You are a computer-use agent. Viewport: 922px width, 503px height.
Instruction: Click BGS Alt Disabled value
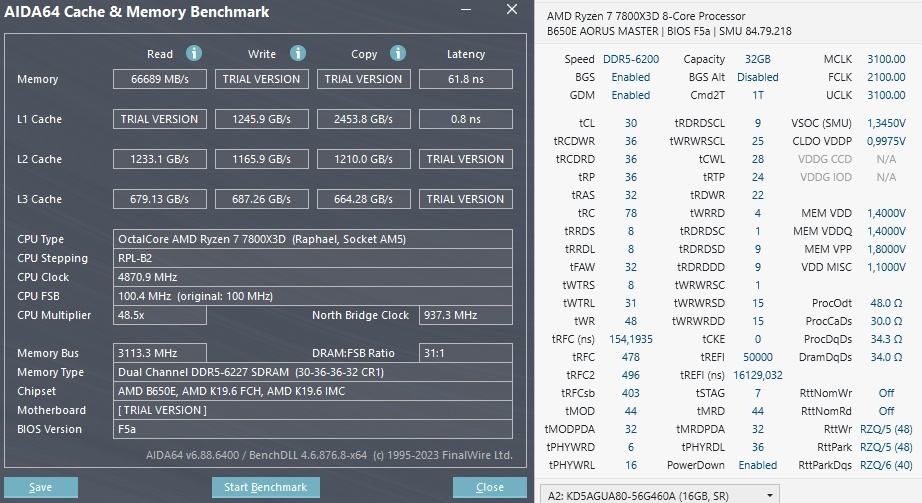tap(757, 77)
